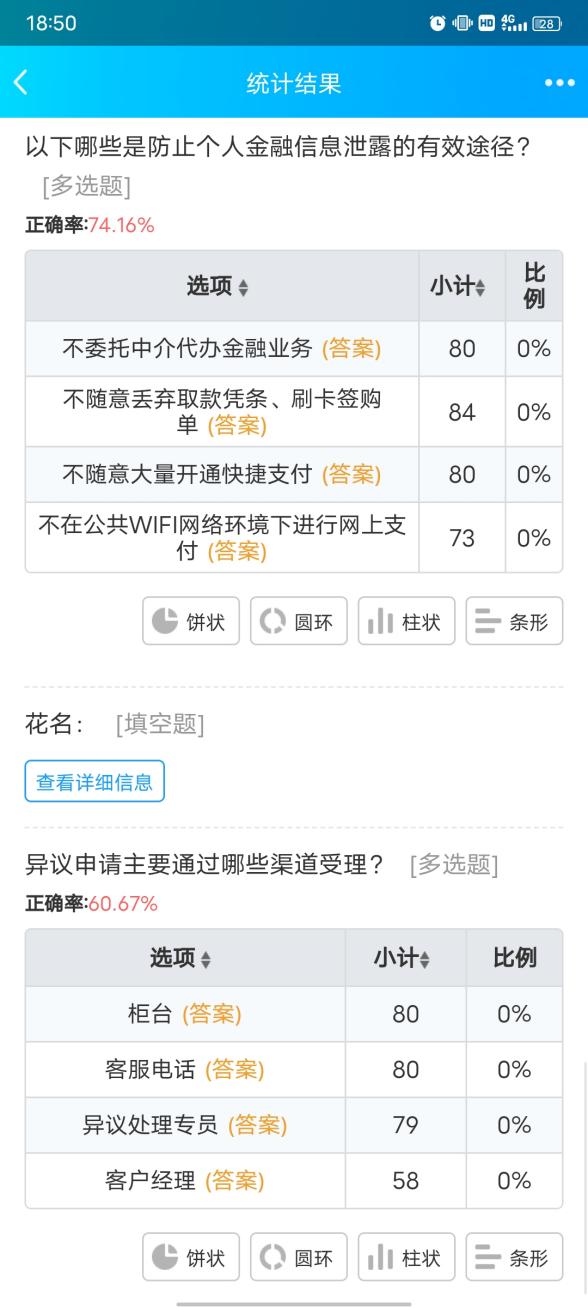
Task: Open the three-dot more menu
Action: [559, 84]
